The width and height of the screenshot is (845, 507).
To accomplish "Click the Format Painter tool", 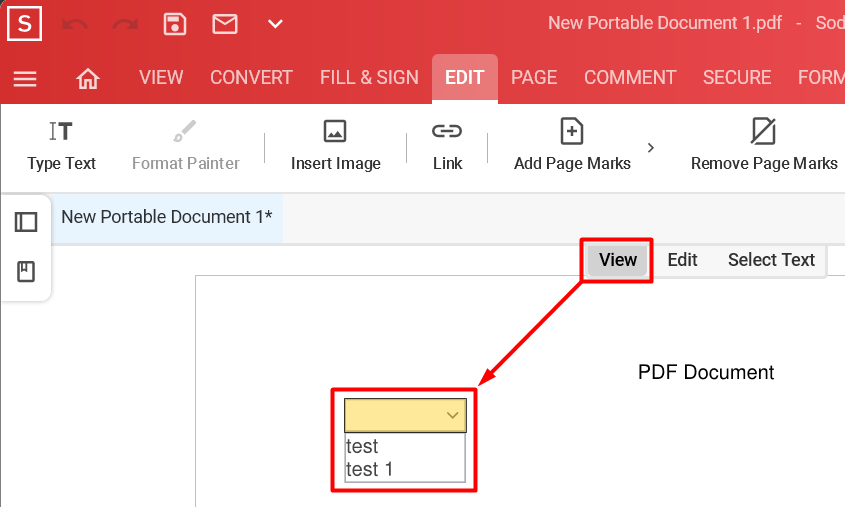I will (x=185, y=145).
